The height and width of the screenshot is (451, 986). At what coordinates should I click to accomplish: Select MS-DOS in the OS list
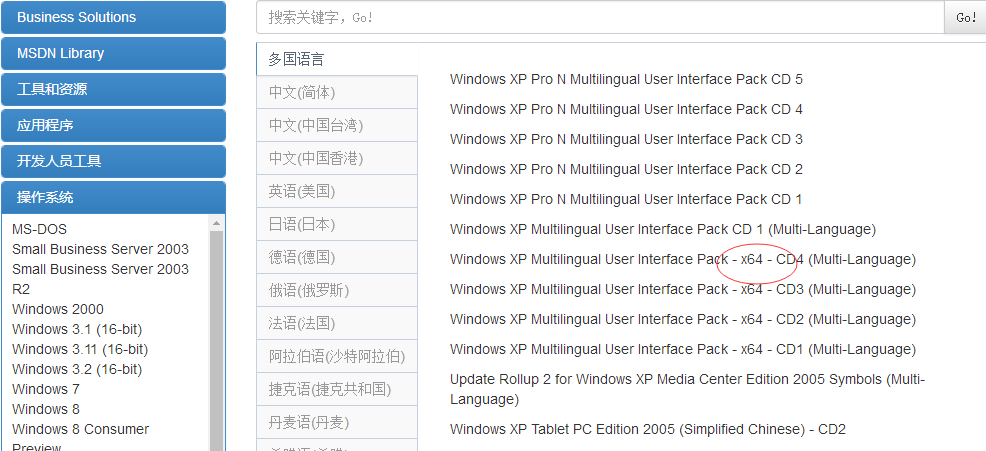[39, 229]
